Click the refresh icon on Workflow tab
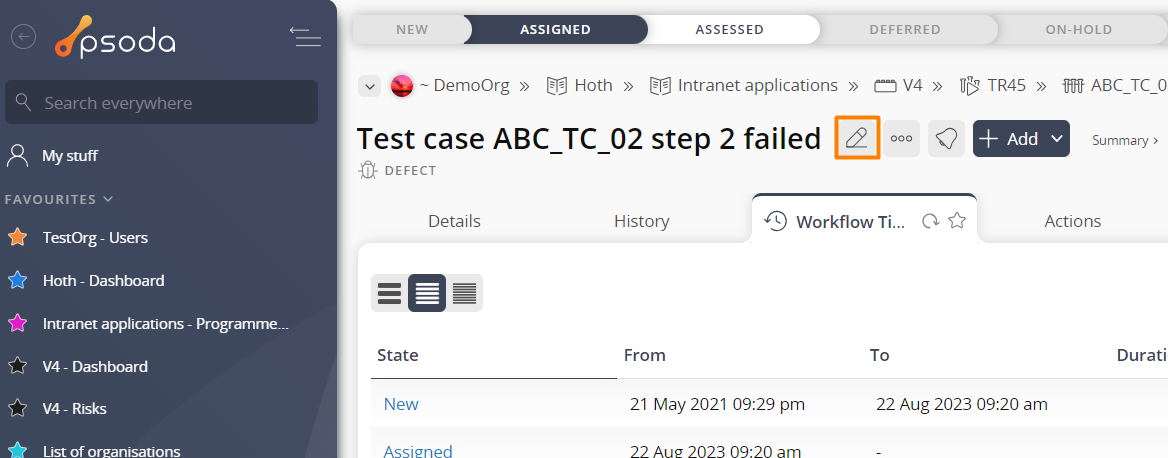Viewport: 1168px width, 458px height. pyautogui.click(x=930, y=221)
